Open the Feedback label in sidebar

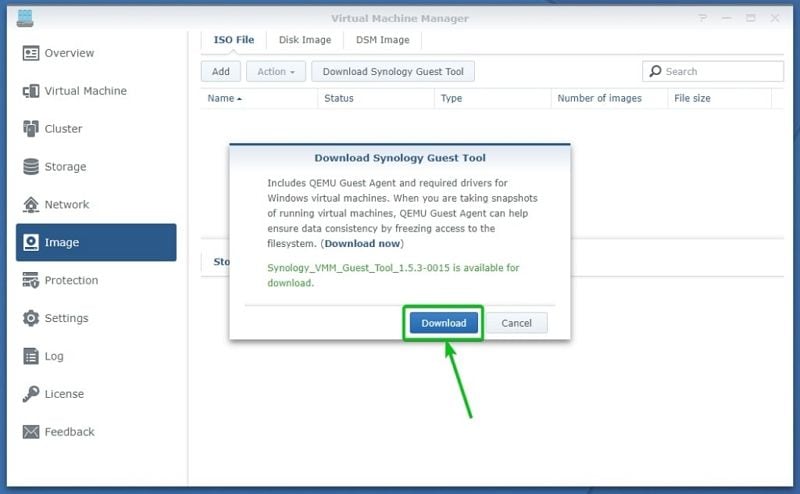pos(69,432)
